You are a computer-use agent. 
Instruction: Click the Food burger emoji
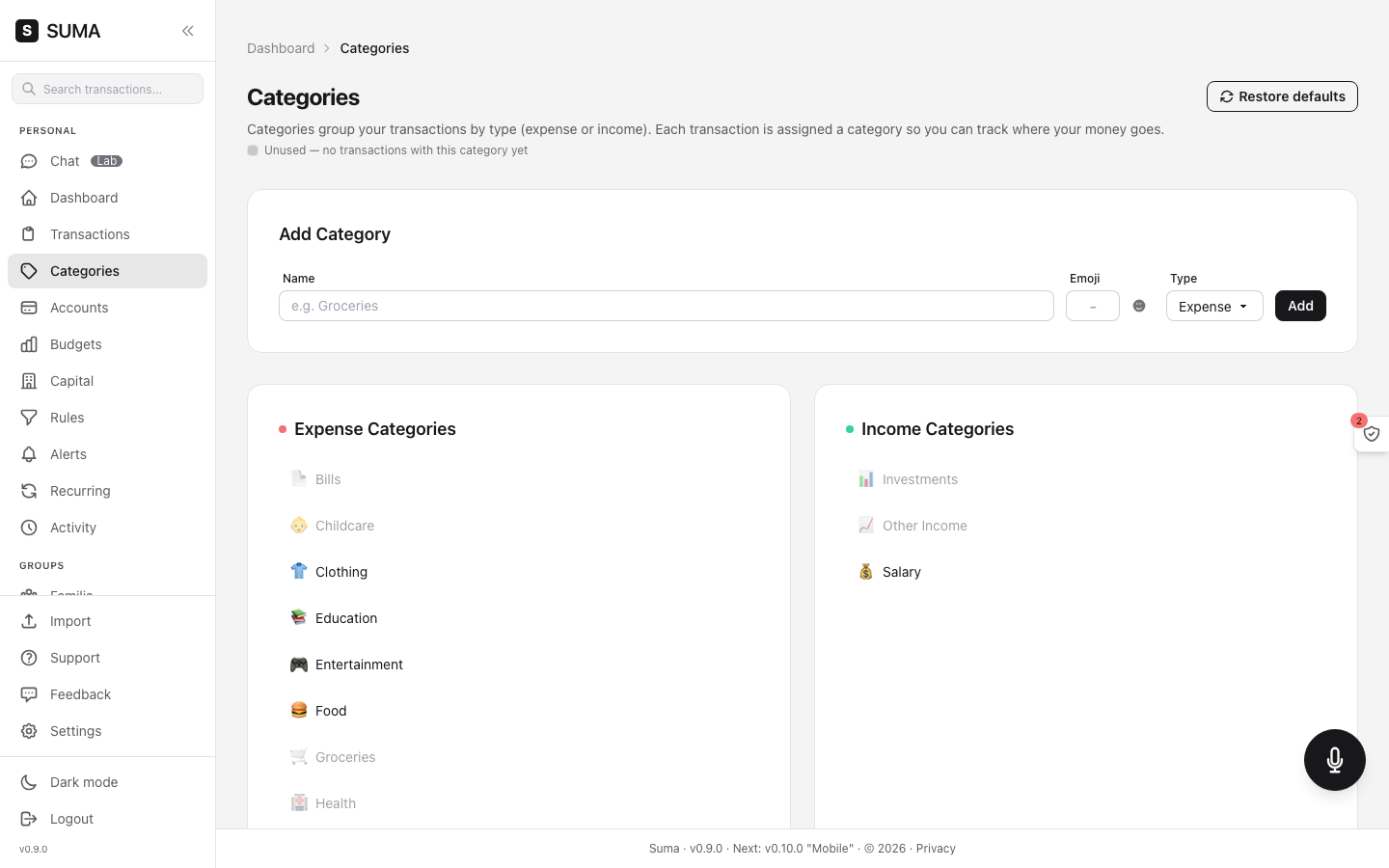point(299,710)
